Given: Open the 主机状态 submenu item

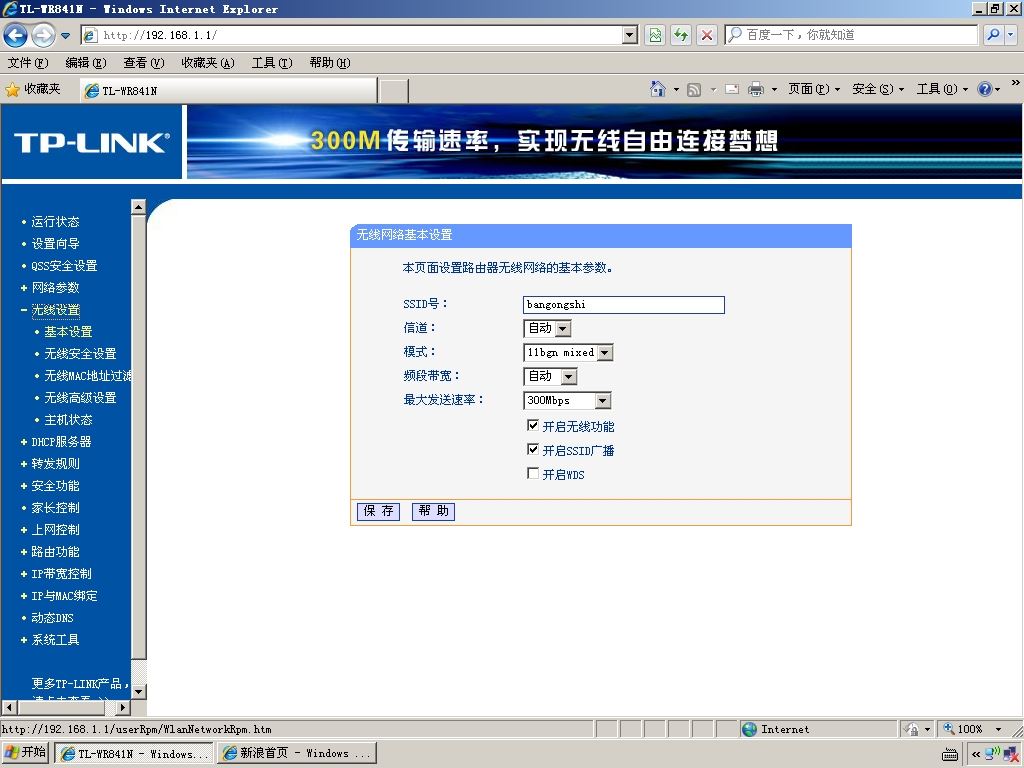Looking at the screenshot, I should click(69, 420).
